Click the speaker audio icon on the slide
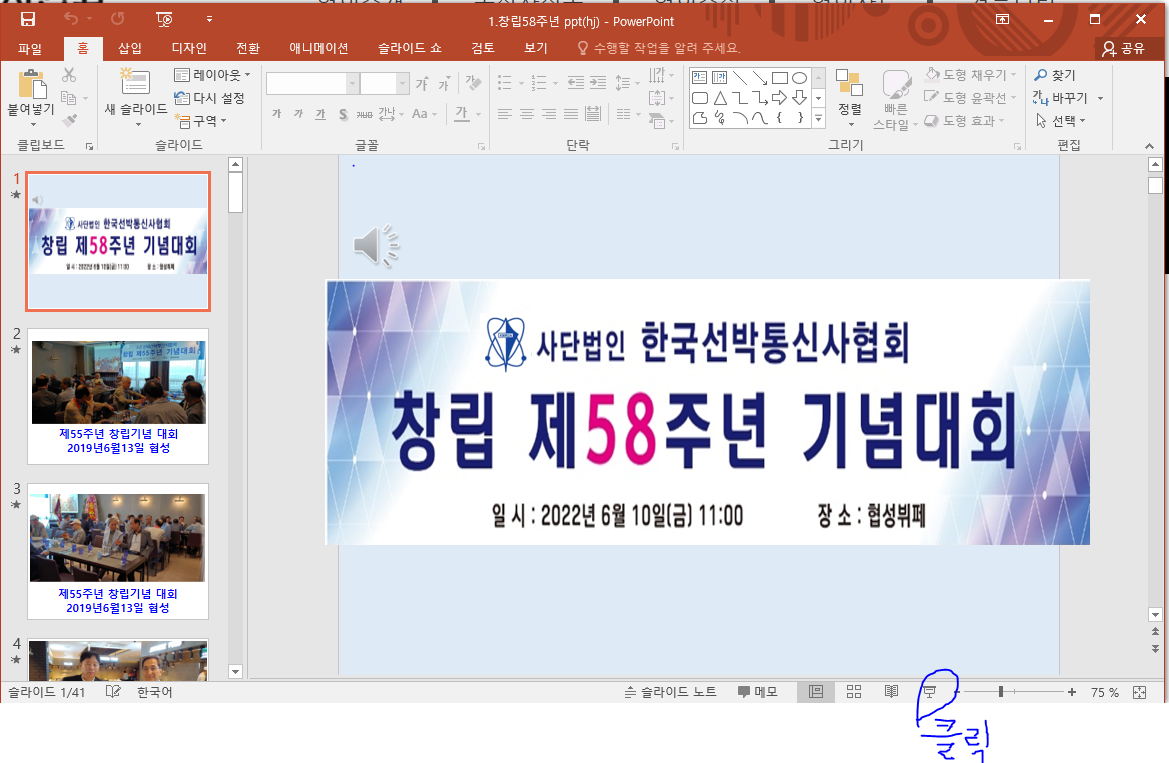 pos(376,245)
